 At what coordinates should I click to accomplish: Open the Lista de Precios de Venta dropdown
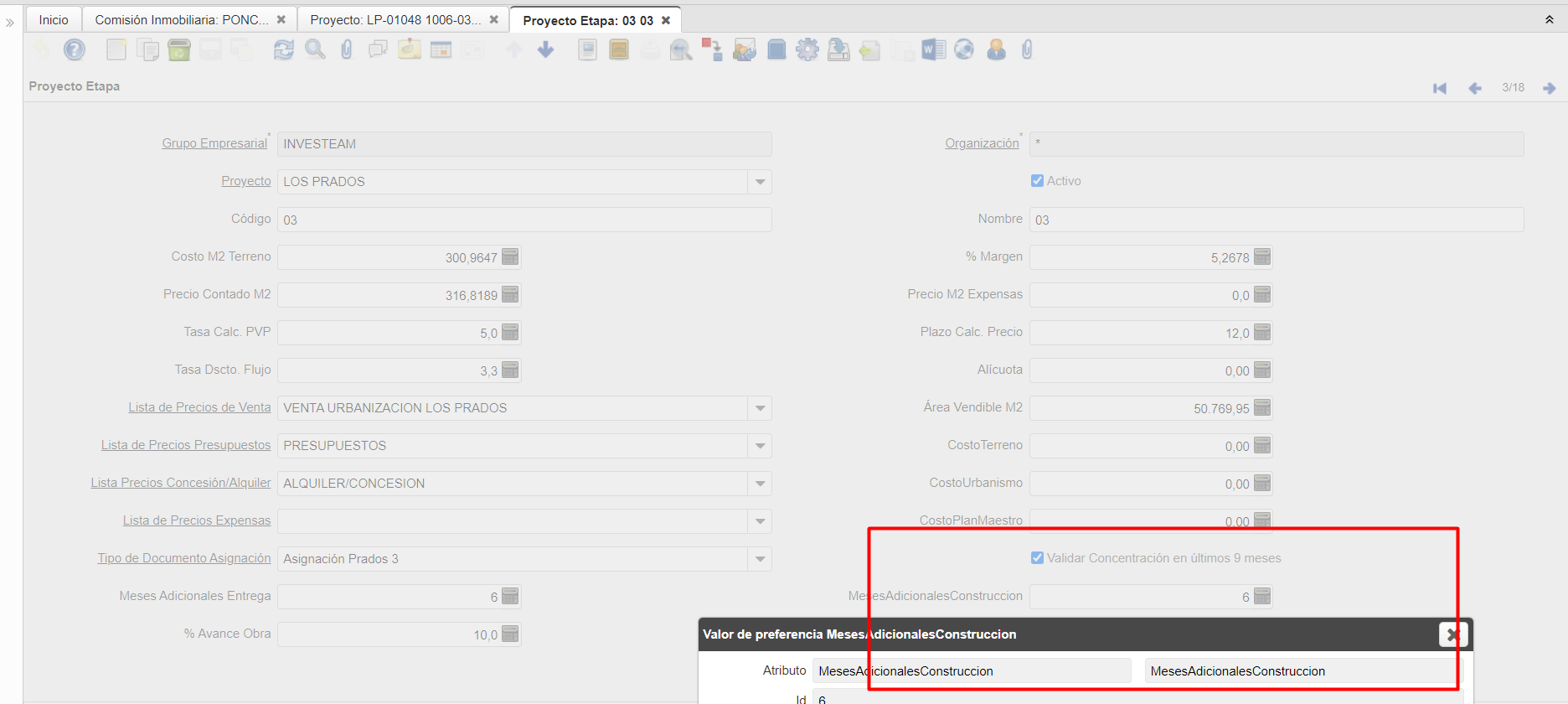click(760, 408)
